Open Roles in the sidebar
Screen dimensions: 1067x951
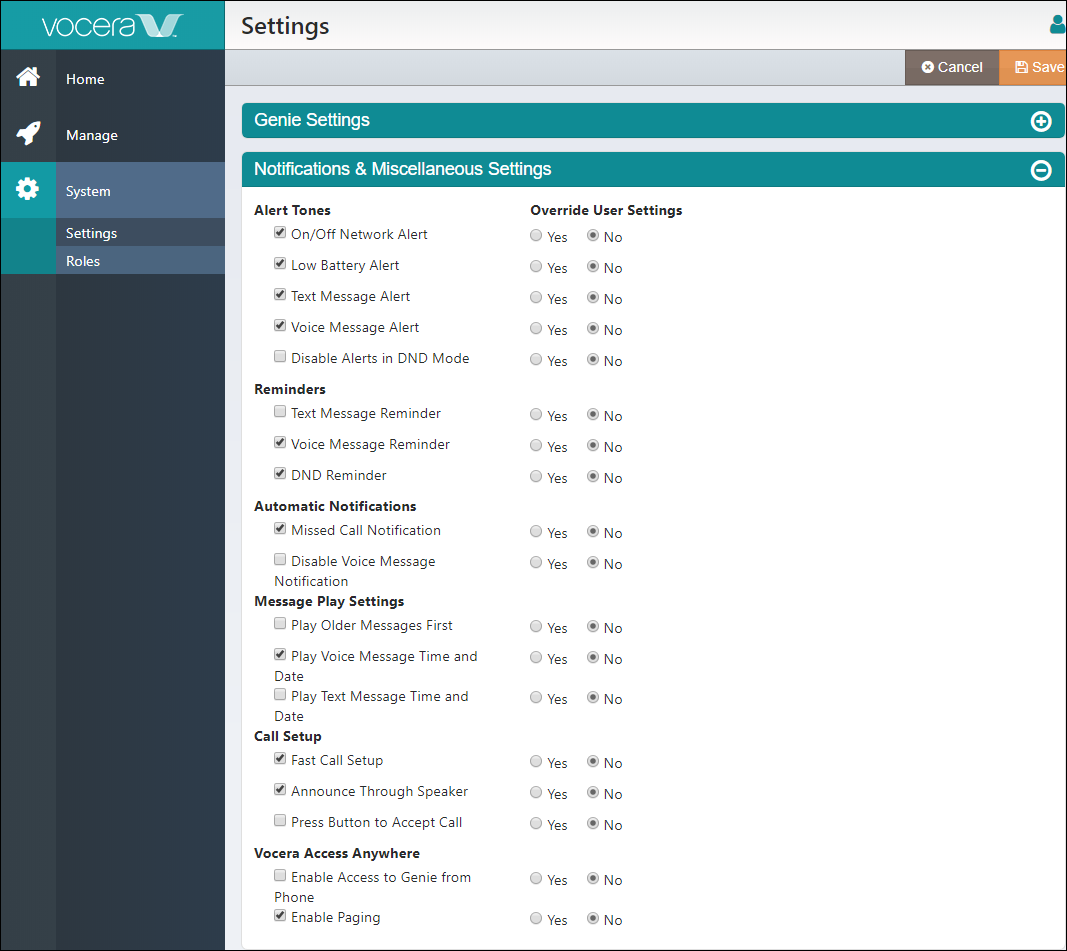[83, 261]
